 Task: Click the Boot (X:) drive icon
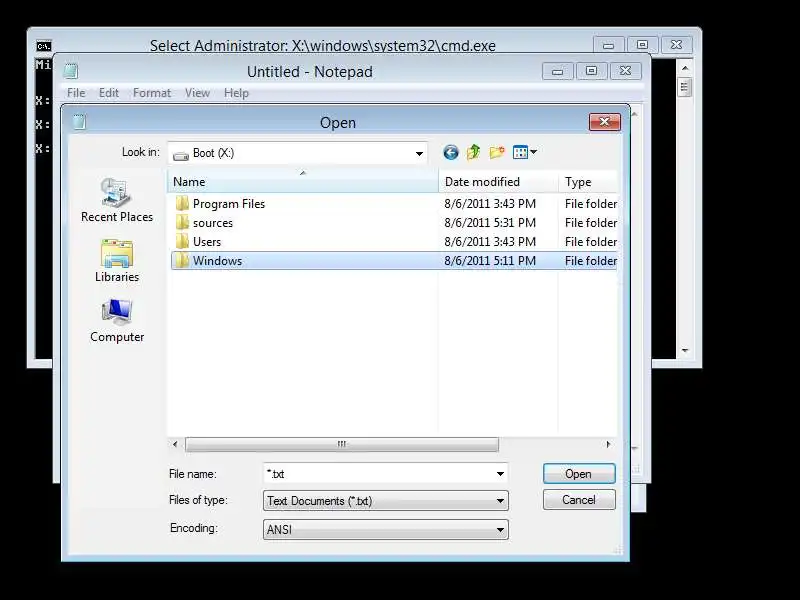181,155
